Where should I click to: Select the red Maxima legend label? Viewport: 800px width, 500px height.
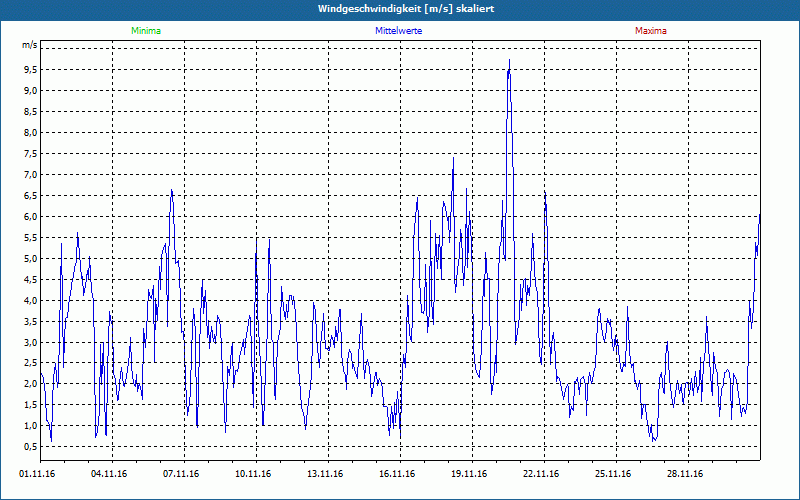tap(651, 31)
